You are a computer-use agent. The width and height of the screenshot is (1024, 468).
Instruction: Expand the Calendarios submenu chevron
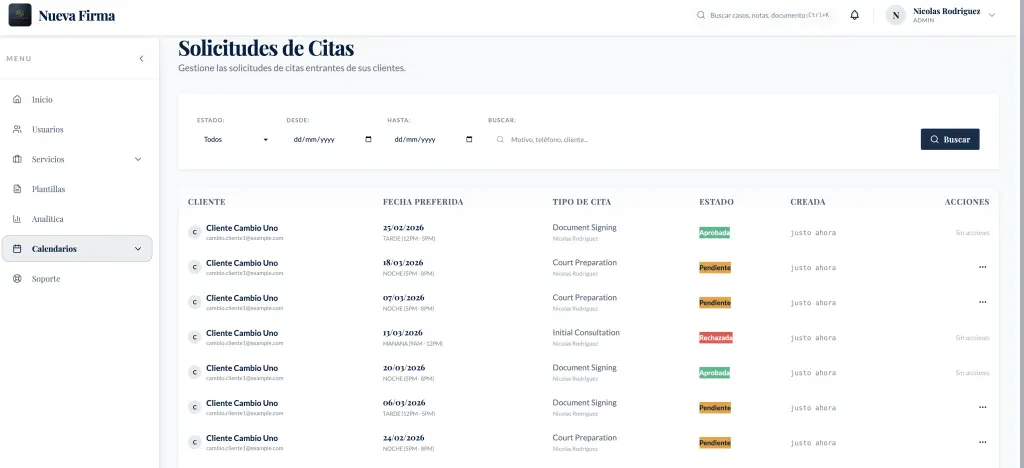coord(138,249)
